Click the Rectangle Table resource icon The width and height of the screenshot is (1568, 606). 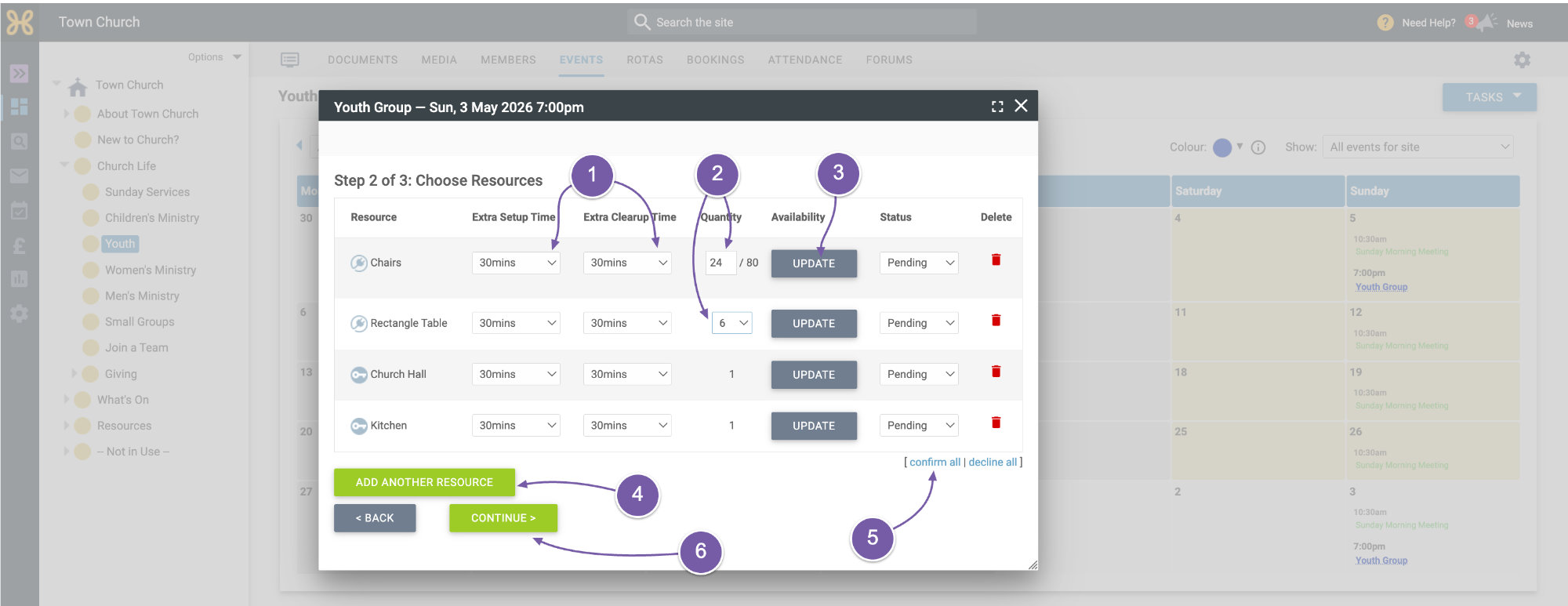pos(358,324)
